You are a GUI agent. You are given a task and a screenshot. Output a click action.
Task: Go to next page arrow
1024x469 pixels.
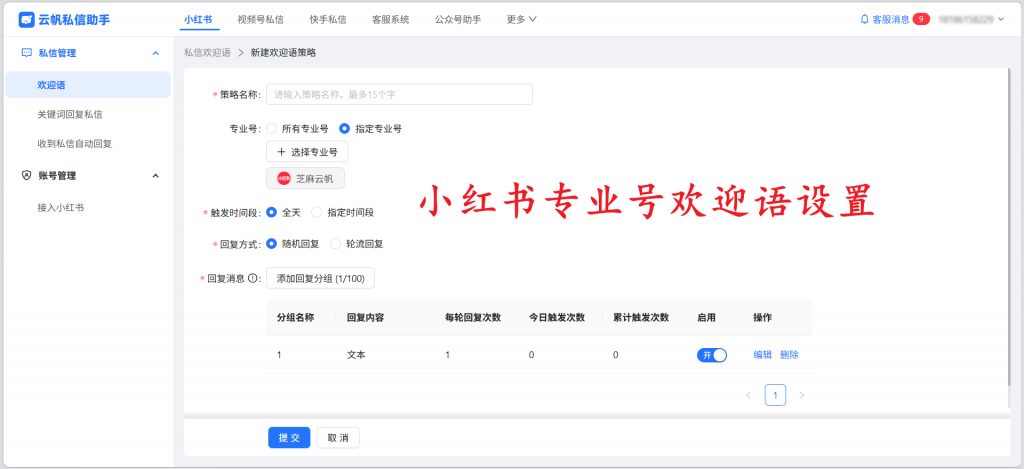click(x=801, y=395)
